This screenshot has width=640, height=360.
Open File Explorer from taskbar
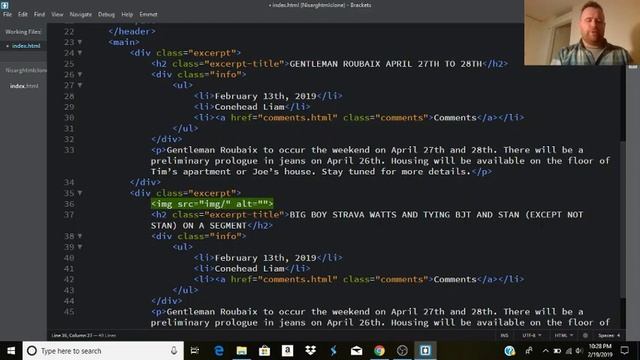(242, 351)
